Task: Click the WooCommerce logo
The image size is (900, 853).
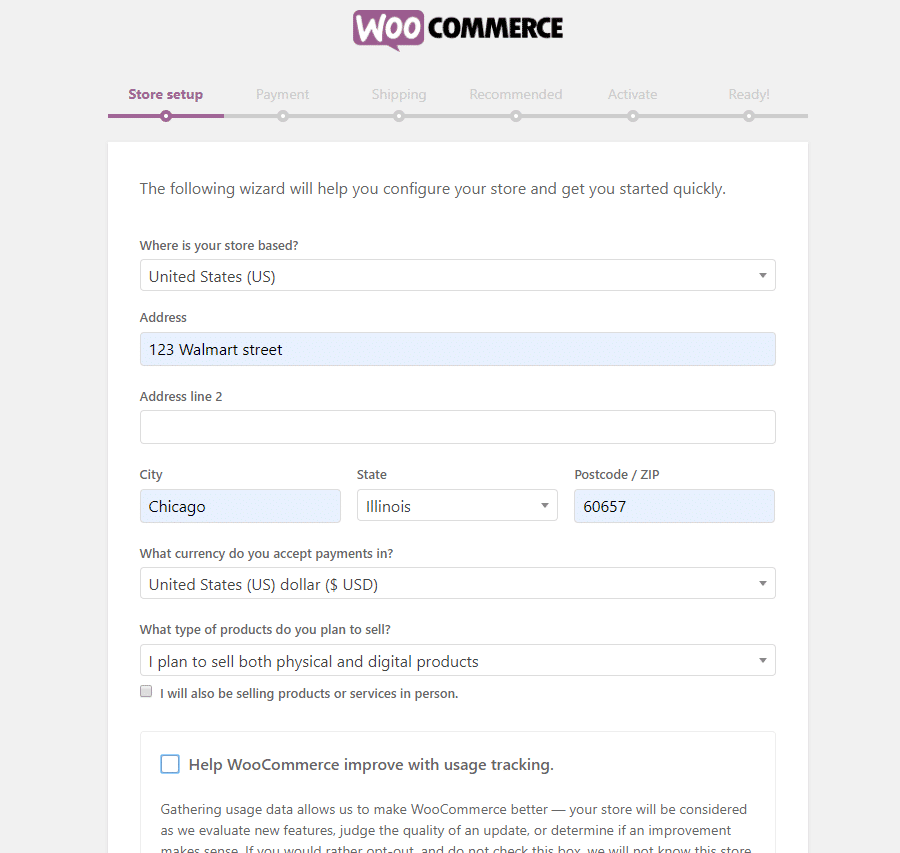Action: [457, 30]
